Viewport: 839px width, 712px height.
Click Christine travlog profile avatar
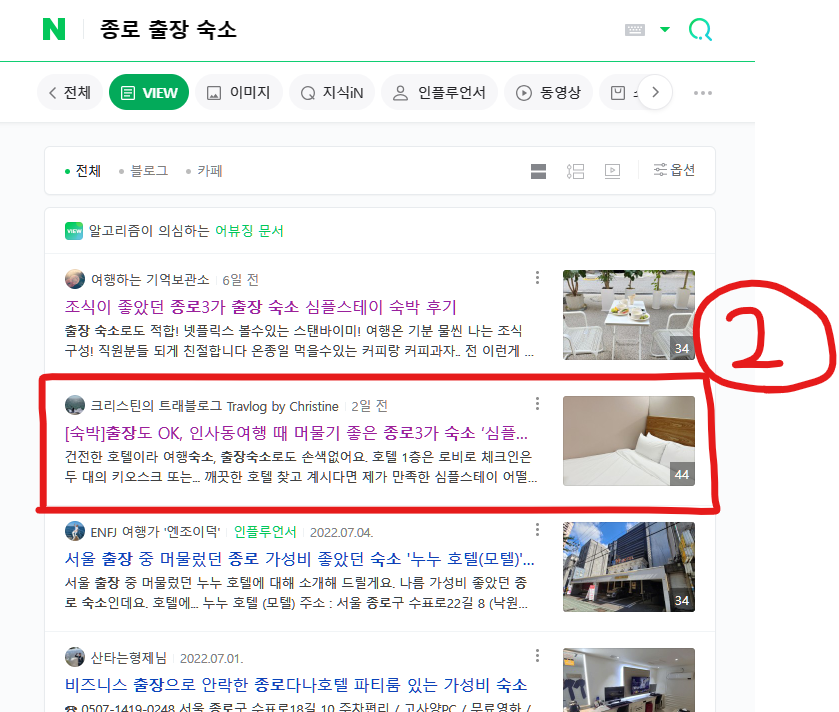point(75,405)
